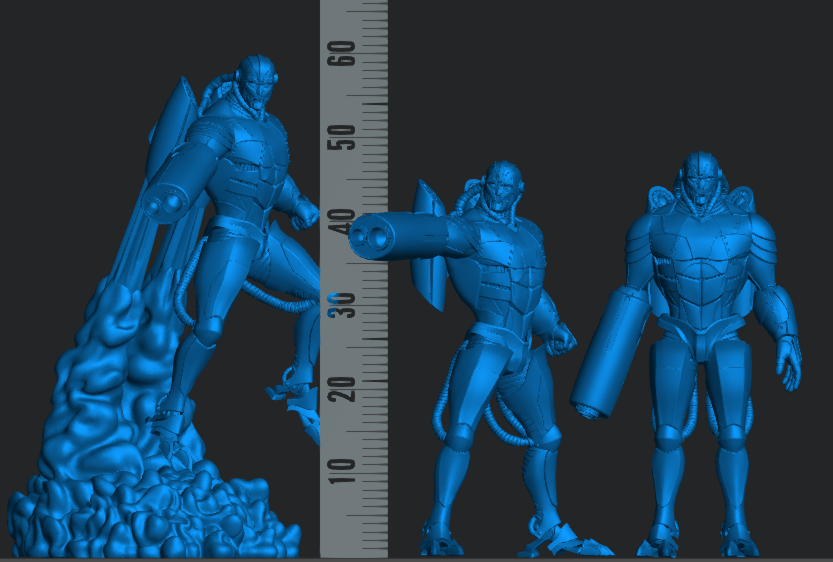Click the double-barrel cannon of the middle robot
The image size is (833, 562).
[398, 235]
